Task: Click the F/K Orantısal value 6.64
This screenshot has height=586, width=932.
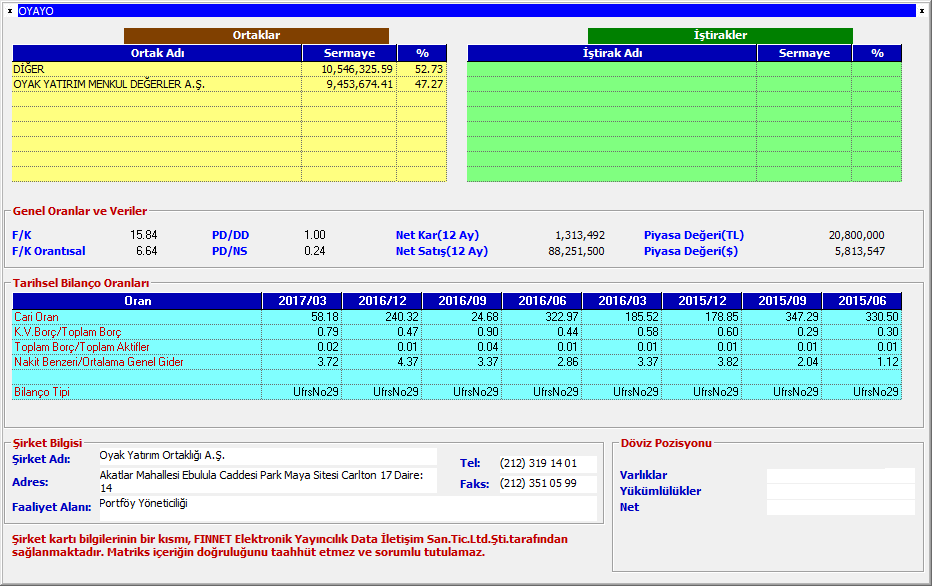Action: (x=146, y=251)
